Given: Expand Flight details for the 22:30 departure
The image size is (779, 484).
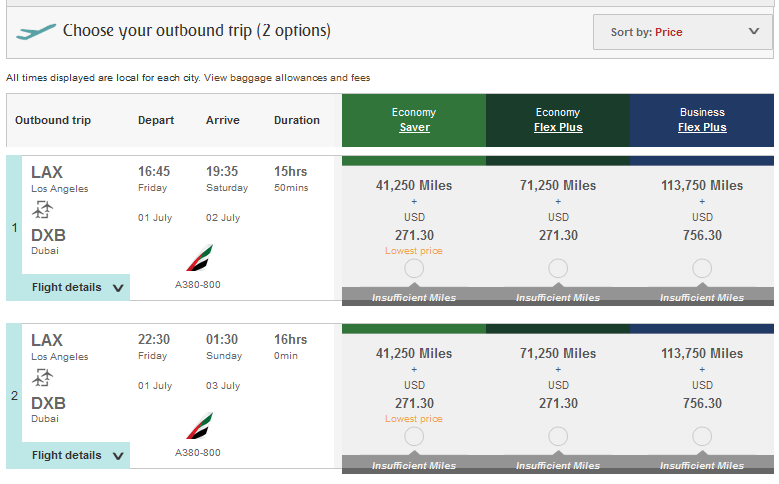Looking at the screenshot, I should pyautogui.click(x=76, y=455).
